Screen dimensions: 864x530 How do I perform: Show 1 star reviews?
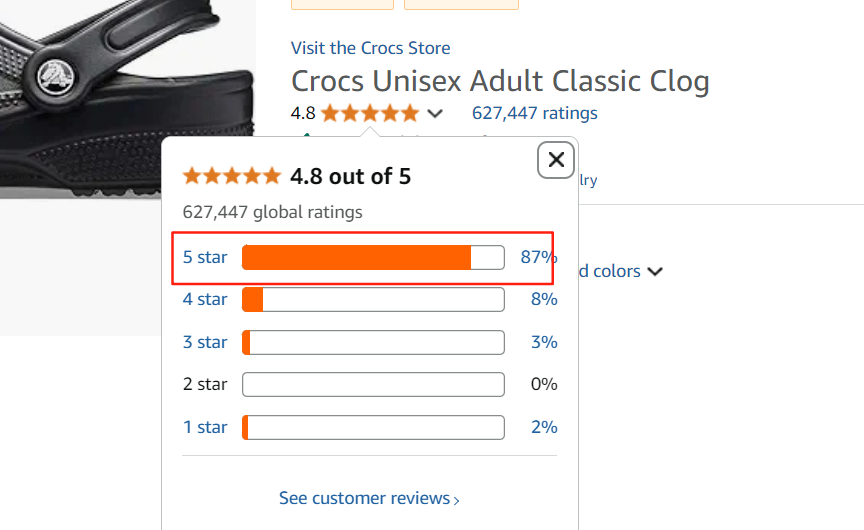tap(205, 427)
